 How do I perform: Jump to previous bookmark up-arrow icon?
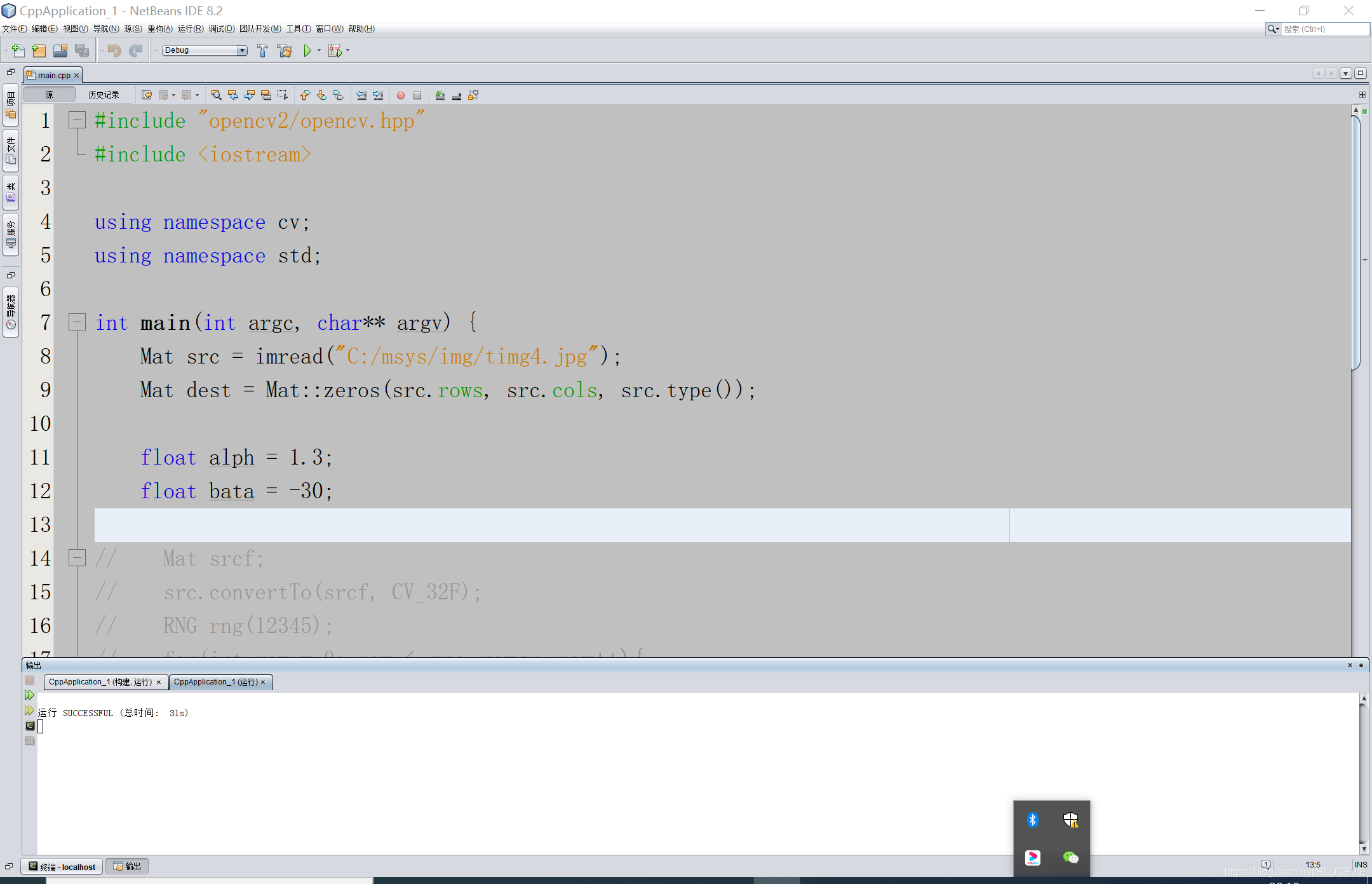[305, 95]
